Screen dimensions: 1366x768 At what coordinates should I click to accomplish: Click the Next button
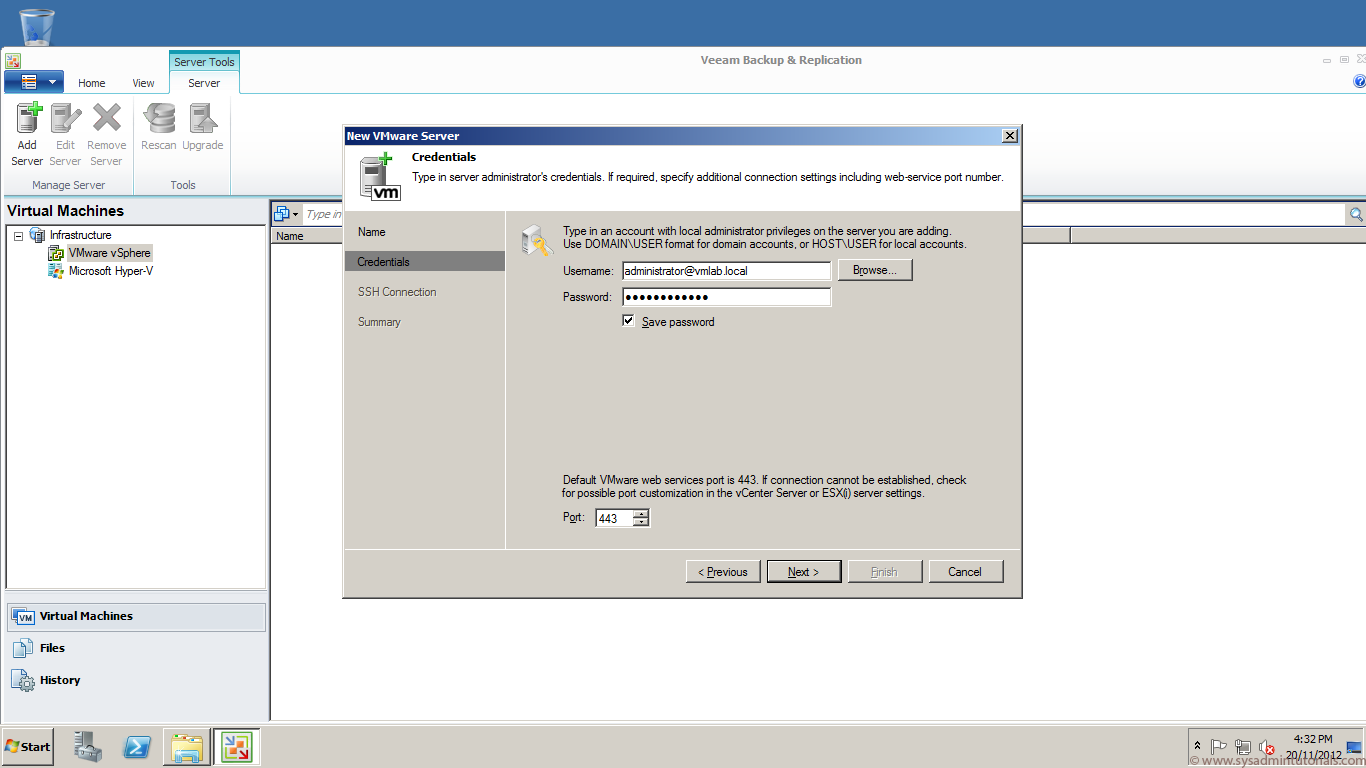804,572
